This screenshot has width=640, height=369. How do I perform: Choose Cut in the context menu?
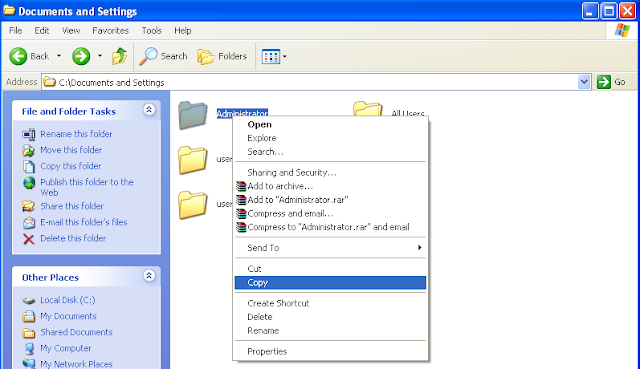[x=330, y=269]
